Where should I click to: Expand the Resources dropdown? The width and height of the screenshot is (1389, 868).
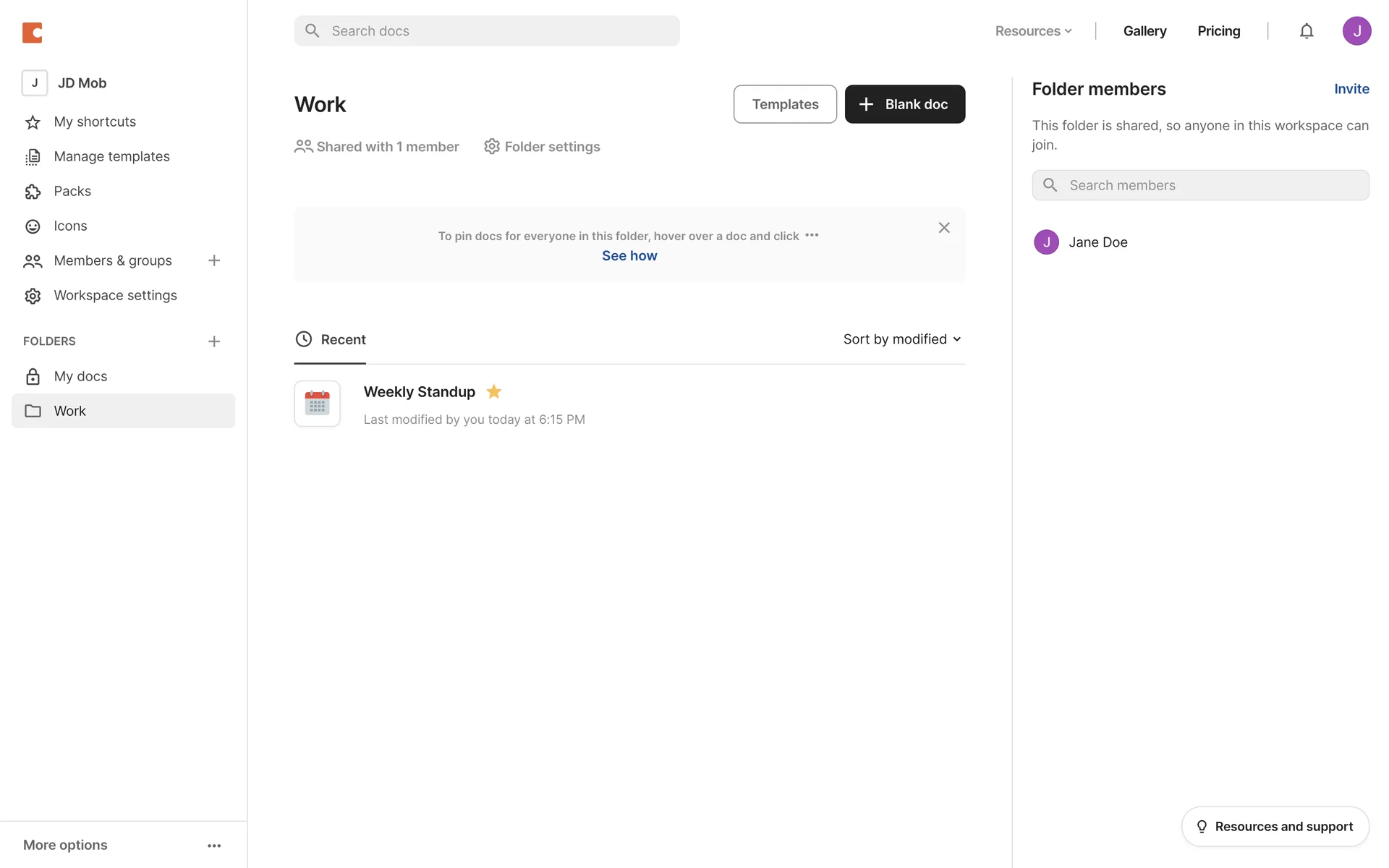click(1033, 31)
